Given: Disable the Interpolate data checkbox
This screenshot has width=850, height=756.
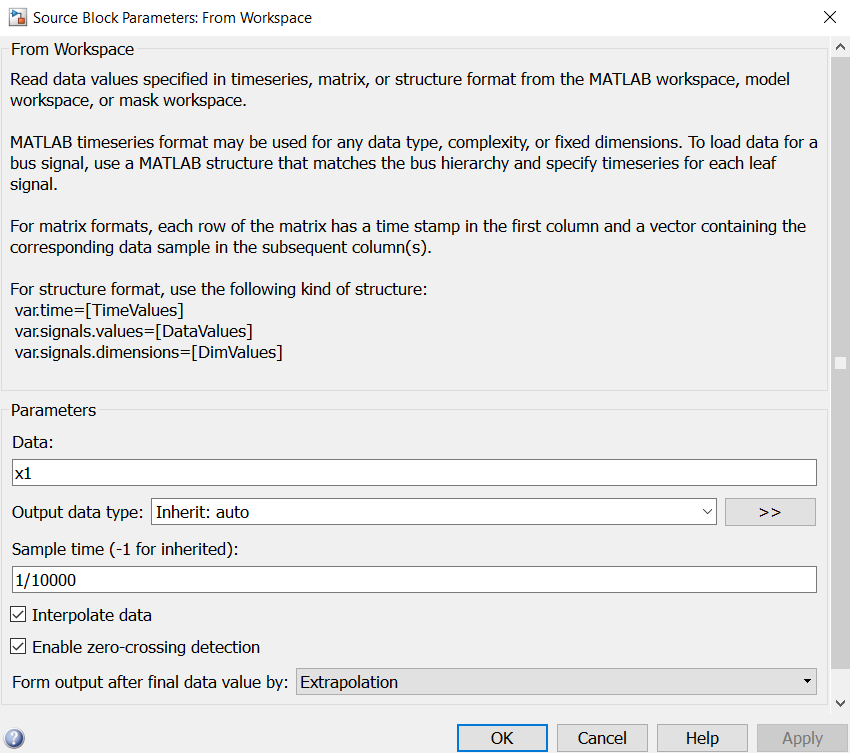Looking at the screenshot, I should click(17, 615).
